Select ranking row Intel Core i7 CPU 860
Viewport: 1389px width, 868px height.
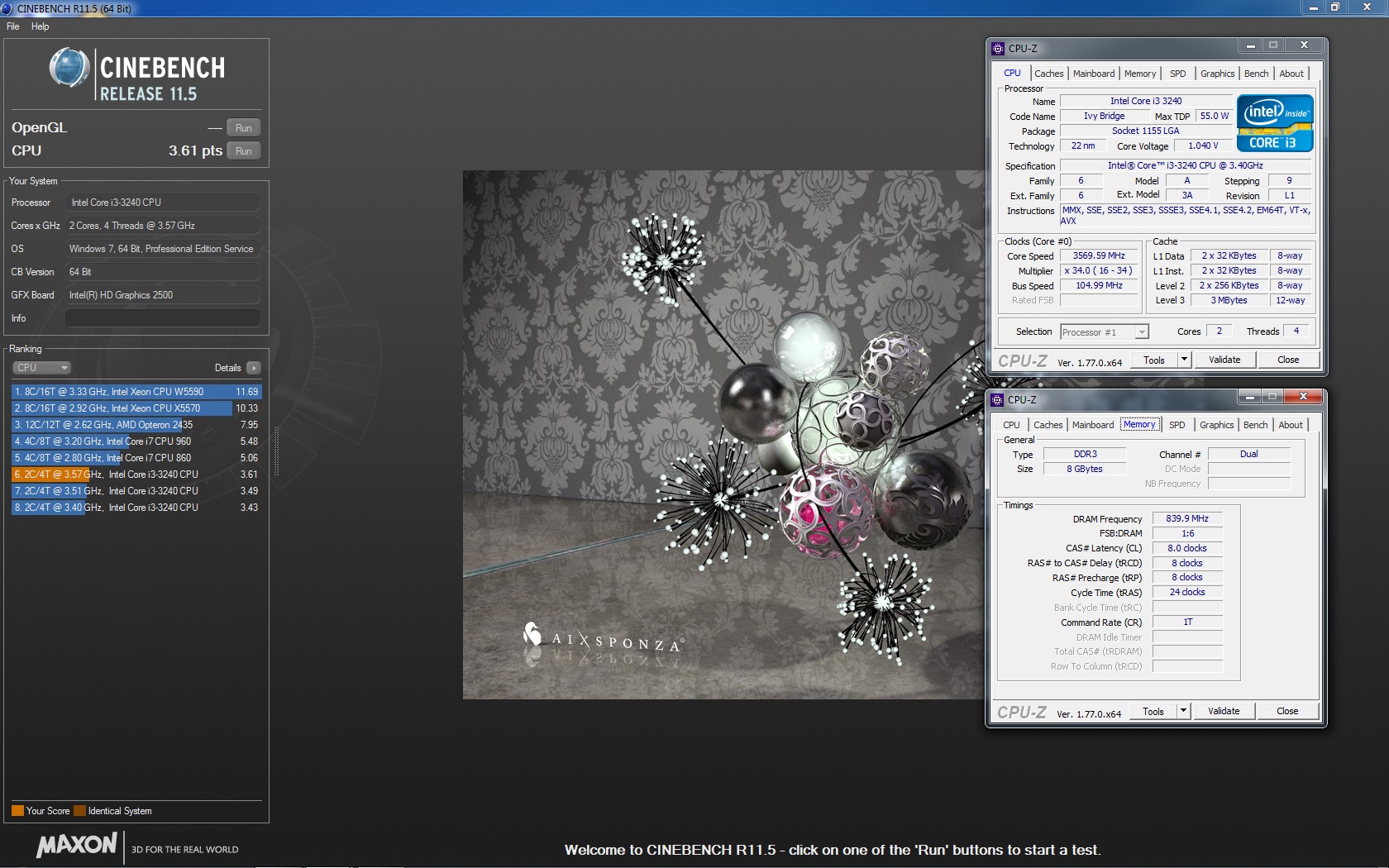coord(136,458)
